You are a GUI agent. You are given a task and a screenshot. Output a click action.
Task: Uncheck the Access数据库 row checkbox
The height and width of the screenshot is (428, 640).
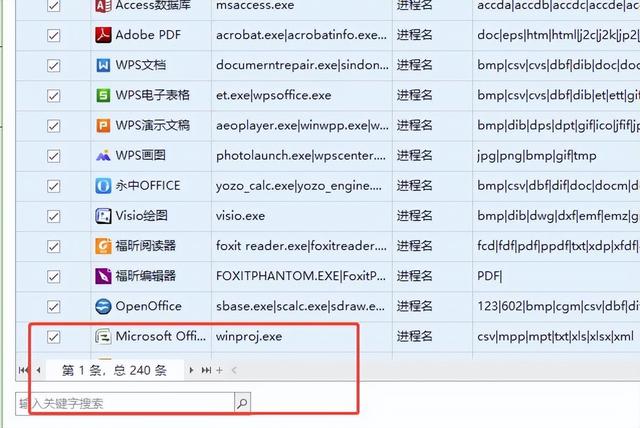(53, 6)
